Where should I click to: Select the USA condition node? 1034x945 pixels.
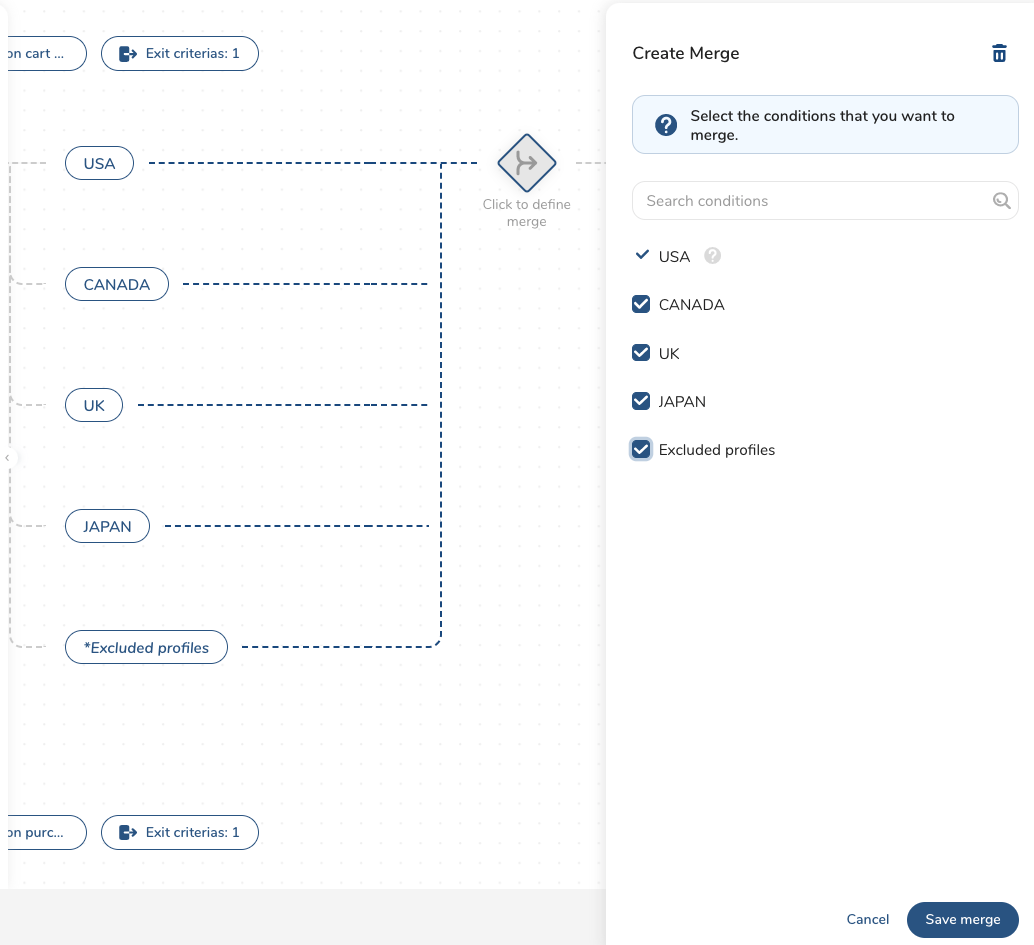[x=99, y=163]
